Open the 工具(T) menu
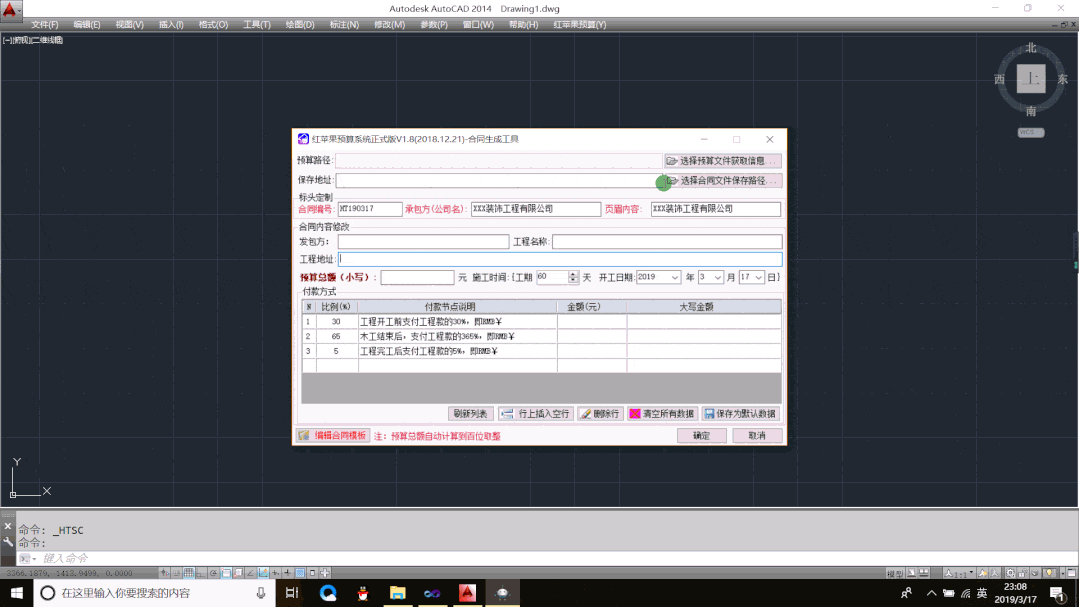 tap(257, 25)
